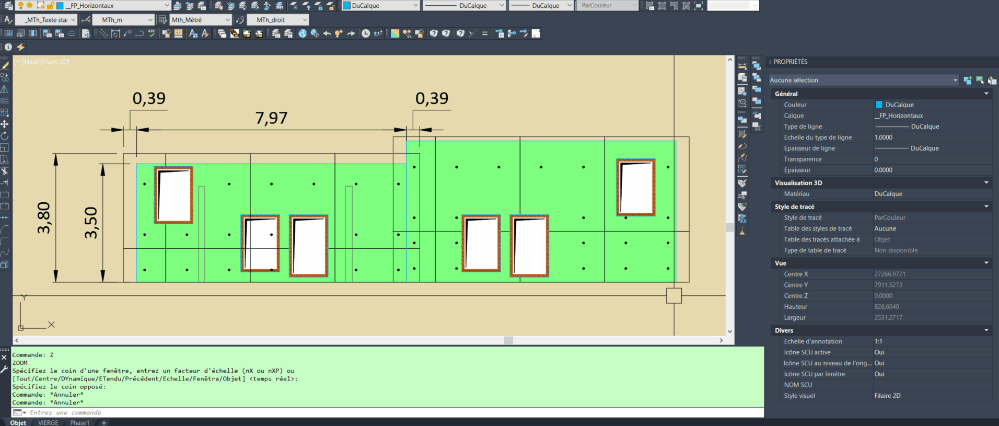Select the Rotate tool
The height and width of the screenshot is (426, 999).
click(x=5, y=136)
